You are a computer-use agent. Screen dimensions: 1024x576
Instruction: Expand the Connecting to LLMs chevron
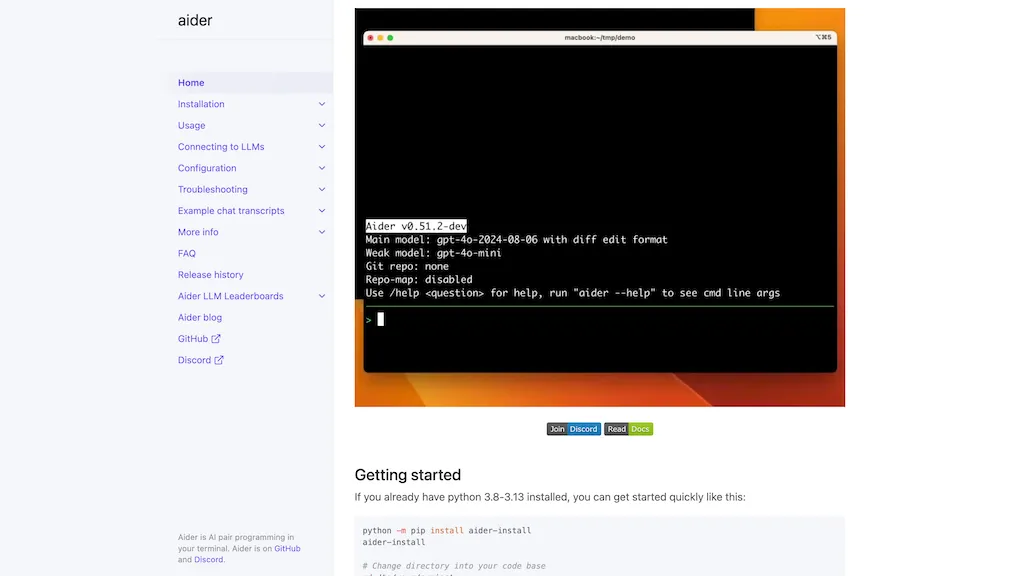pos(321,147)
